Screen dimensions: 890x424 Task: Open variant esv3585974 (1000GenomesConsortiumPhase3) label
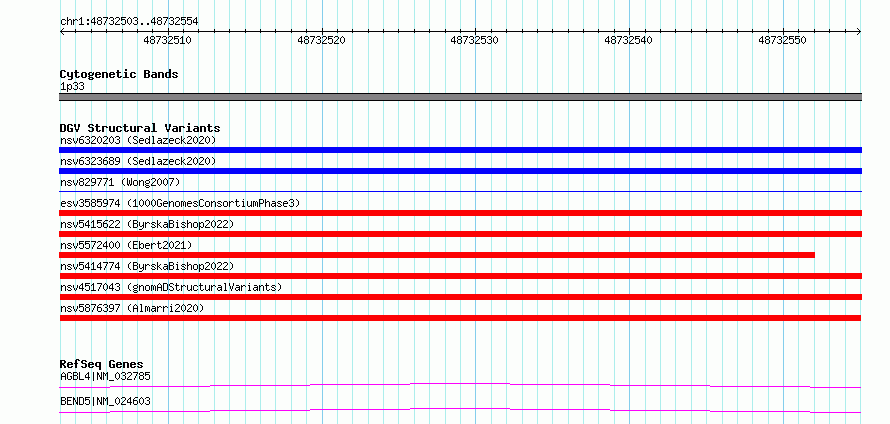pos(180,203)
